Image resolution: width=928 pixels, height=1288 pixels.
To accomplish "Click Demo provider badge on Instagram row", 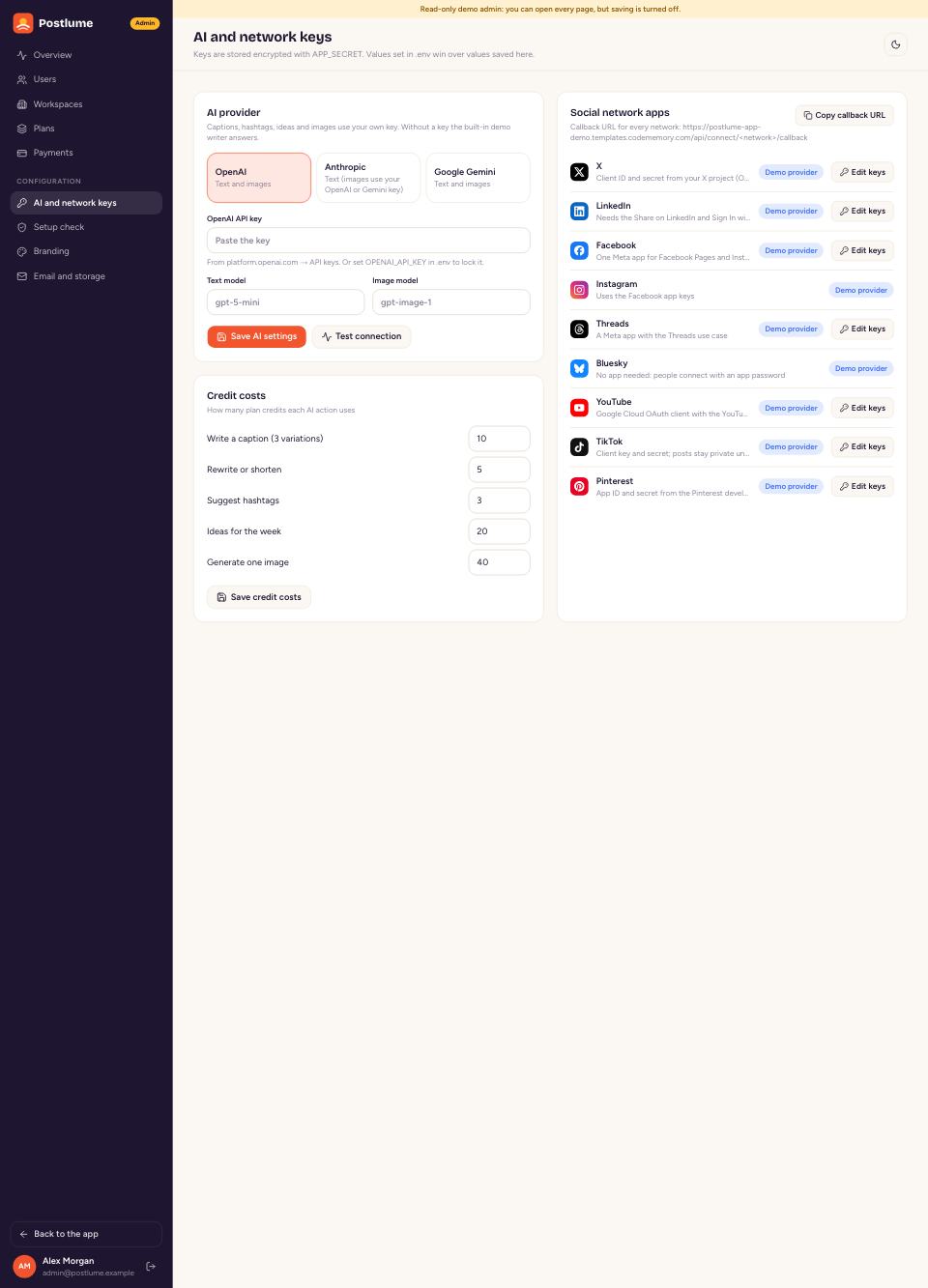I will tap(861, 290).
